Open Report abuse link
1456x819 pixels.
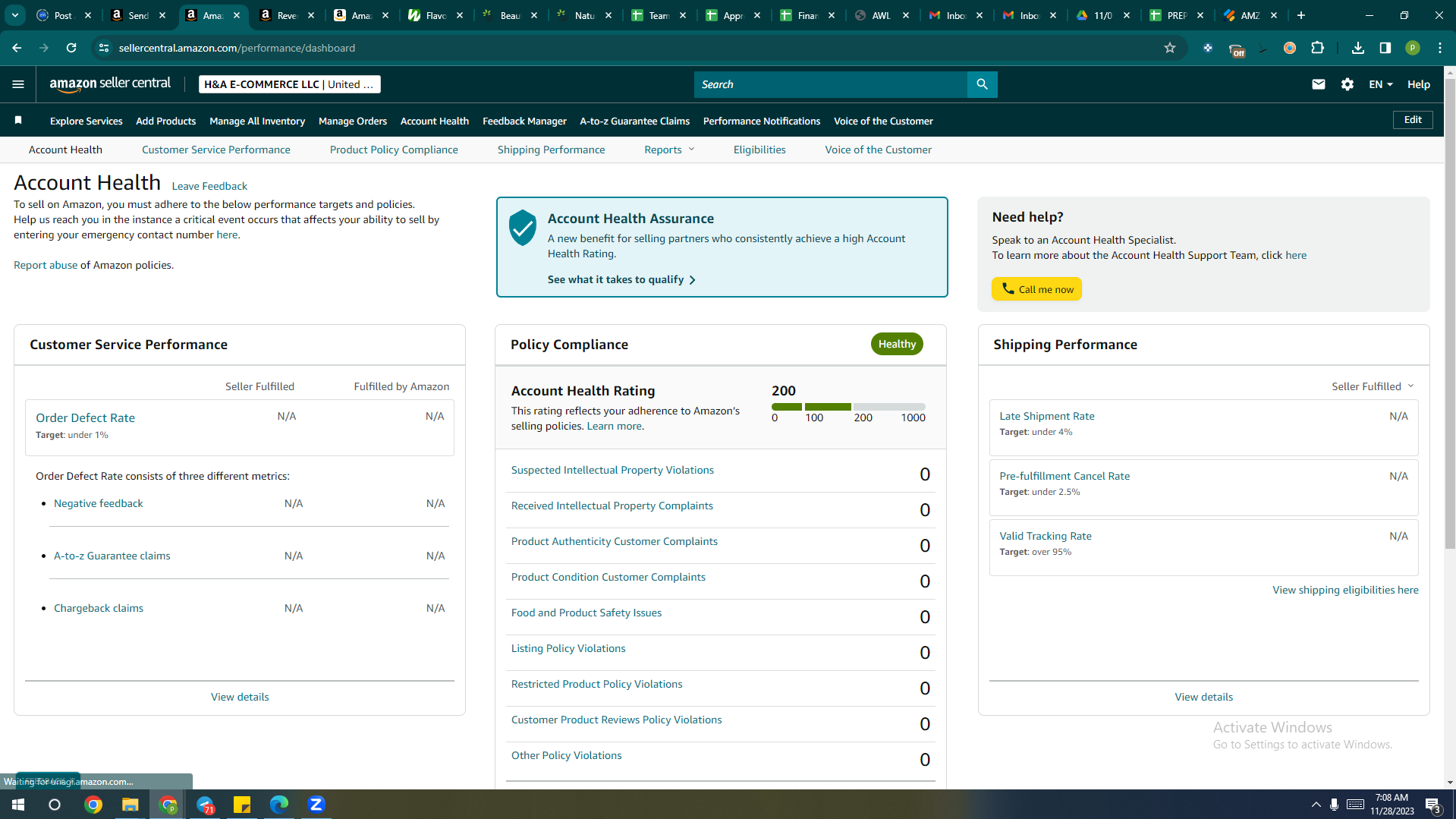(46, 265)
